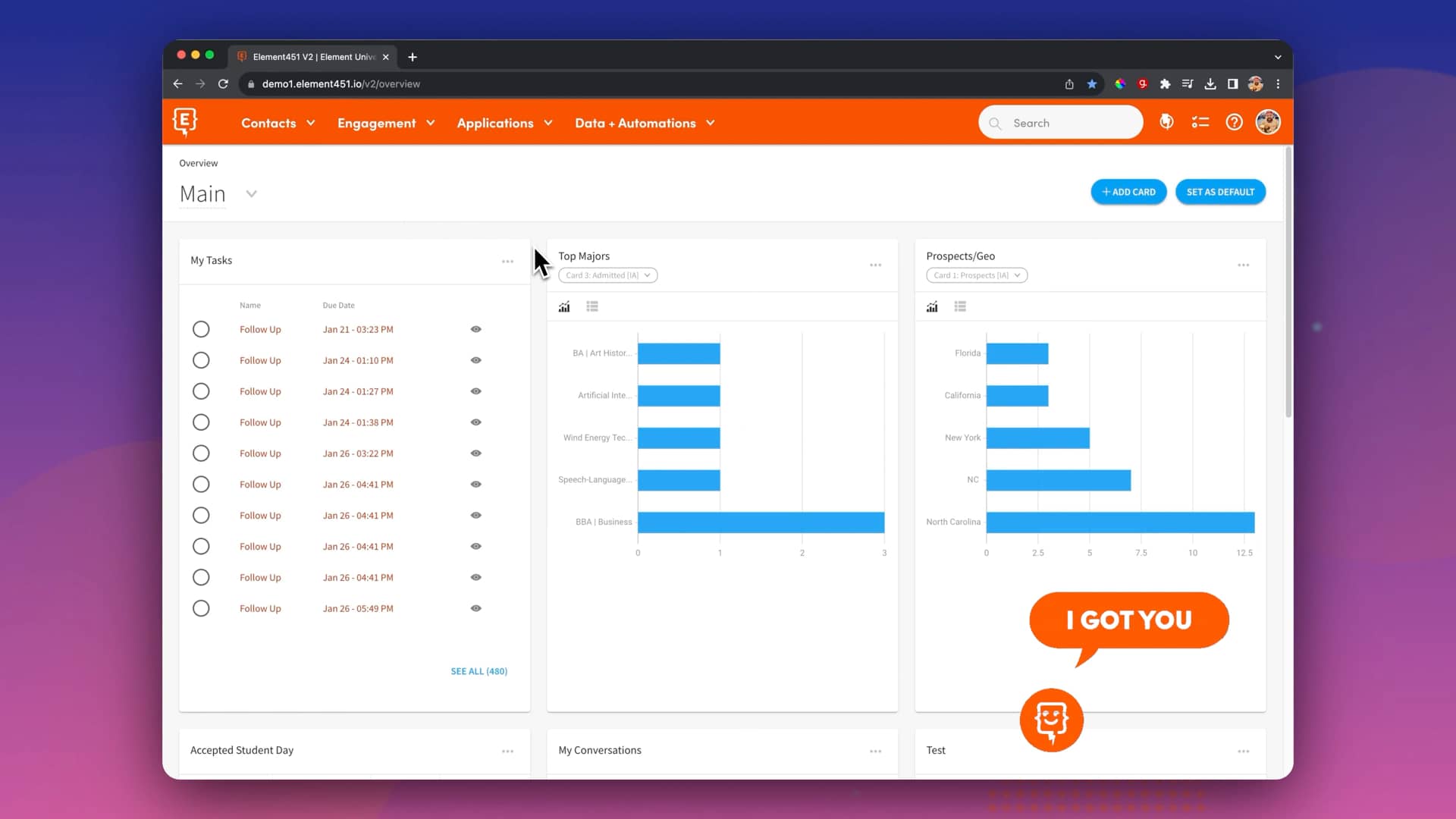Open SEE ALL (480) tasks link

point(479,671)
